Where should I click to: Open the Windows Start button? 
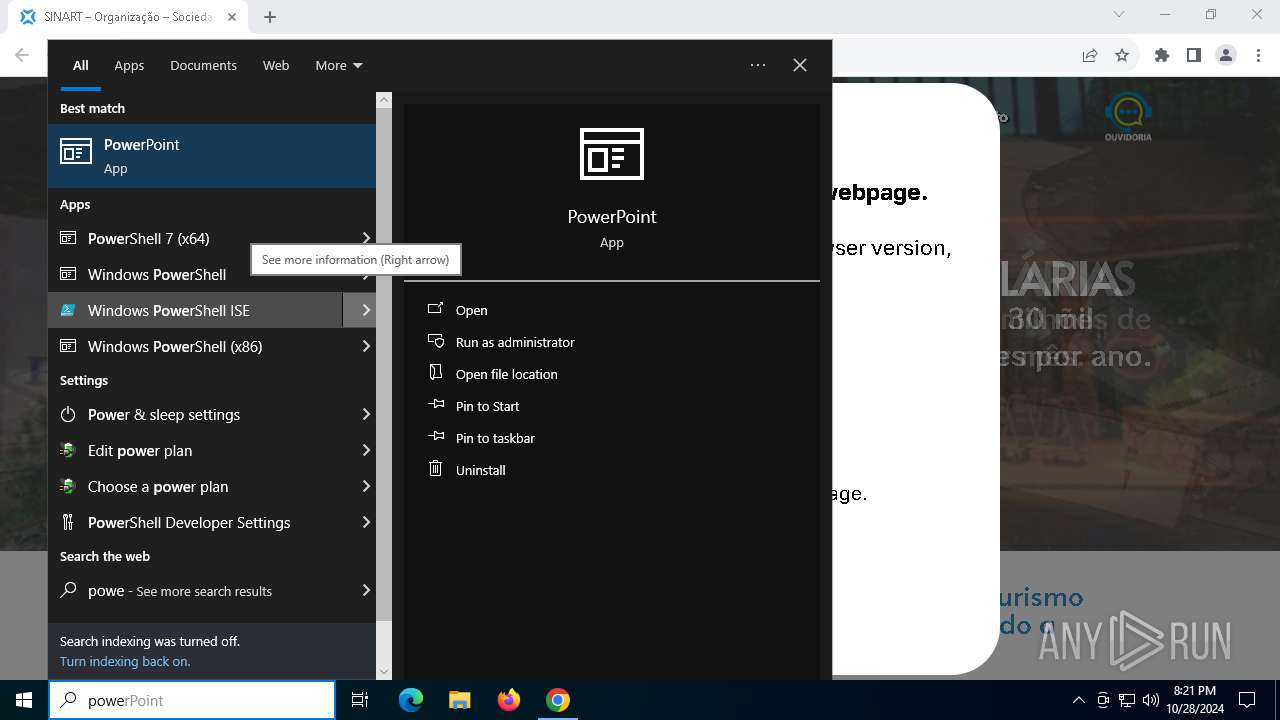(x=24, y=700)
